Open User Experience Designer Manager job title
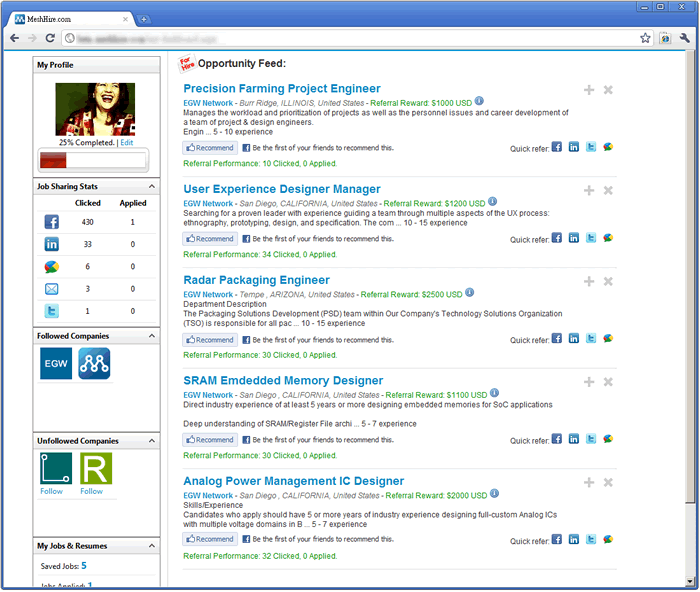This screenshot has width=700, height=592. [282, 189]
